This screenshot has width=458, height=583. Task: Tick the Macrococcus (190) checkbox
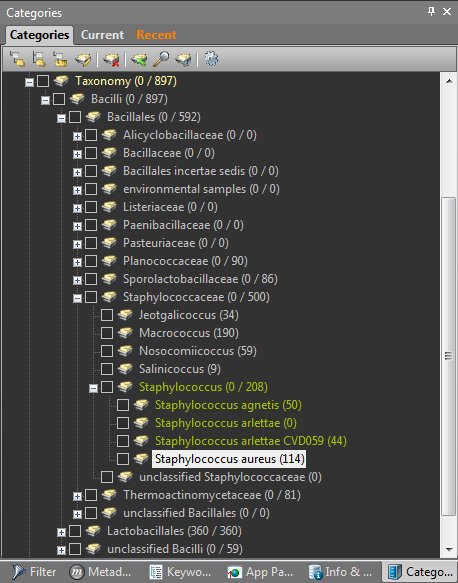107,333
